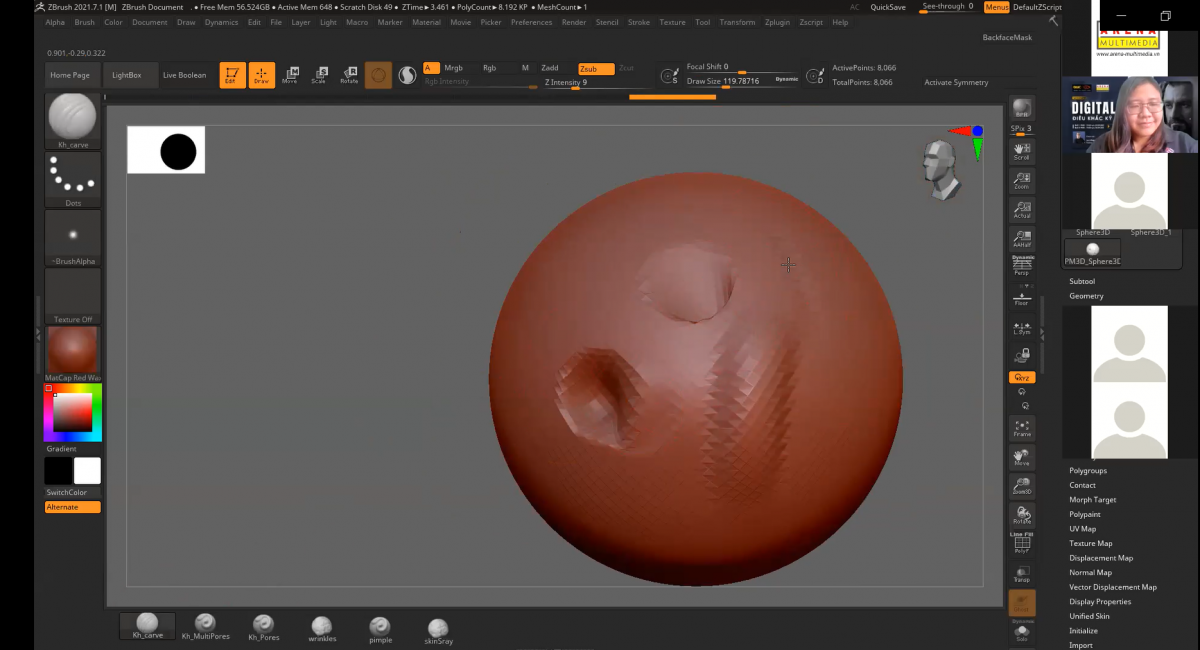
Task: Toggle the Mrgb channel button
Action: point(454,68)
